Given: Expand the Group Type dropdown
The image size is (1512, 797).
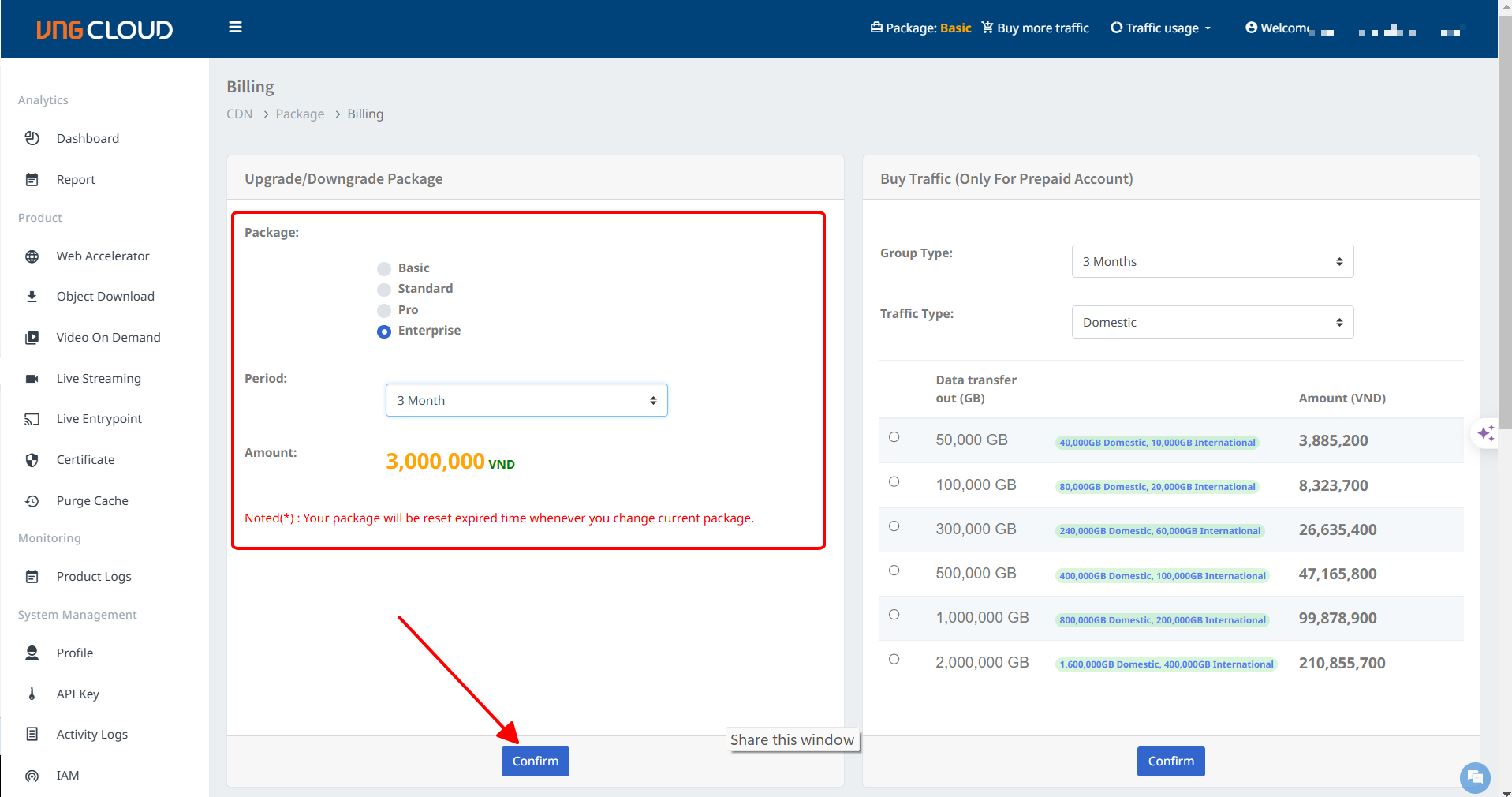Looking at the screenshot, I should point(1211,261).
